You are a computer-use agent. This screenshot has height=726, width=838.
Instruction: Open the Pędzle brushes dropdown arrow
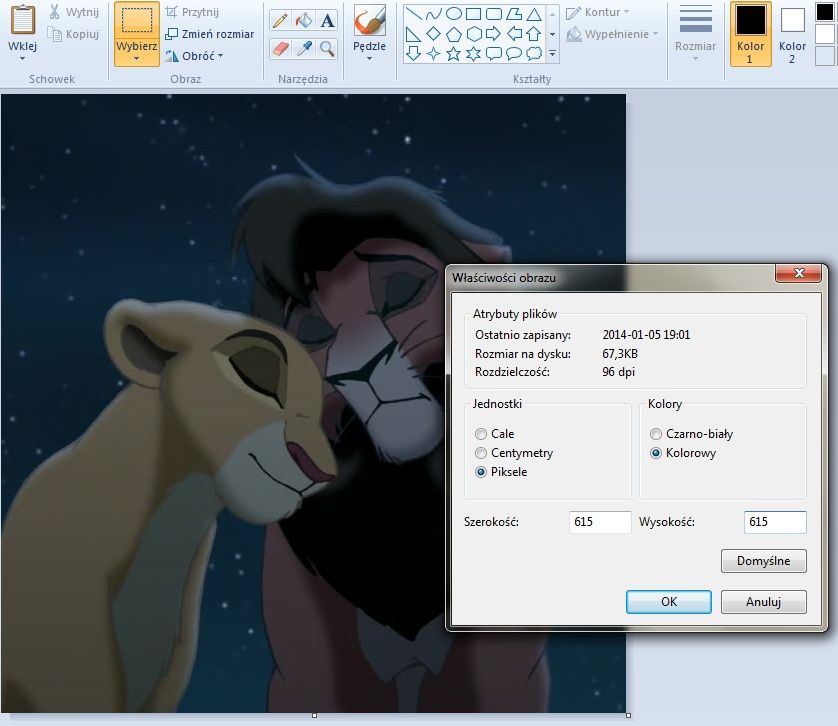click(369, 58)
